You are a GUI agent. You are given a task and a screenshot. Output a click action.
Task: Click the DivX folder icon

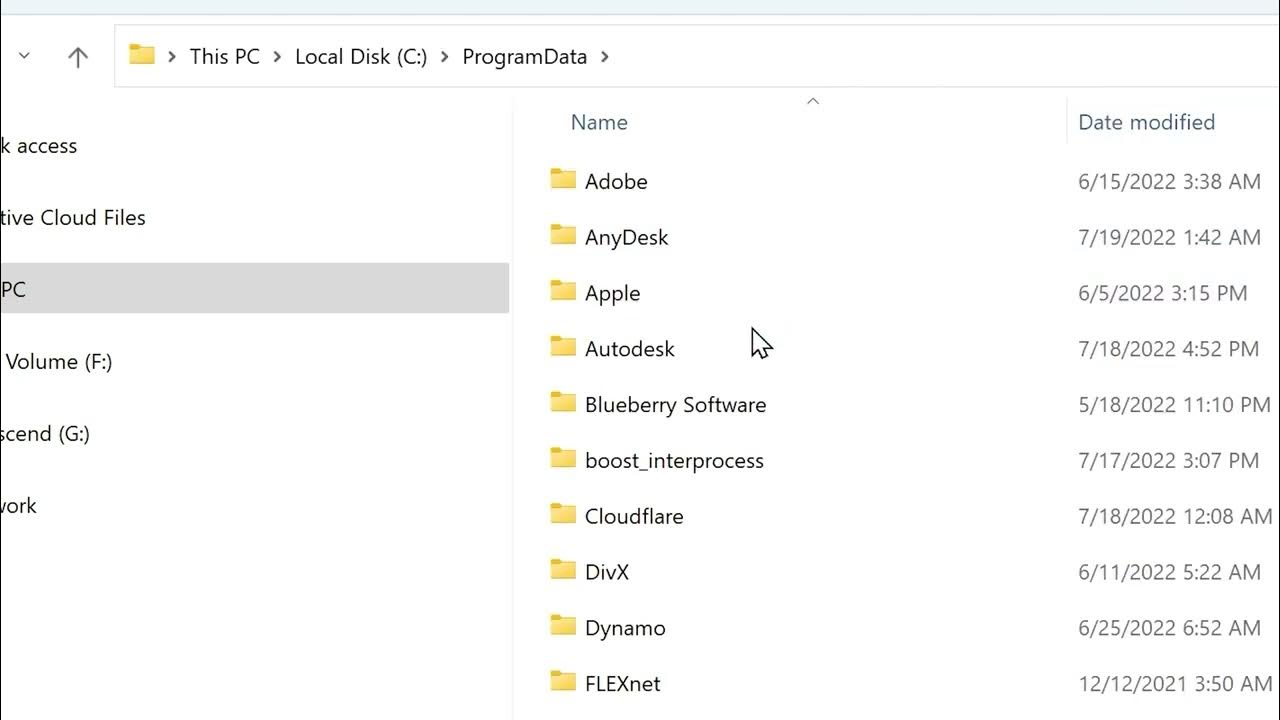coord(563,572)
